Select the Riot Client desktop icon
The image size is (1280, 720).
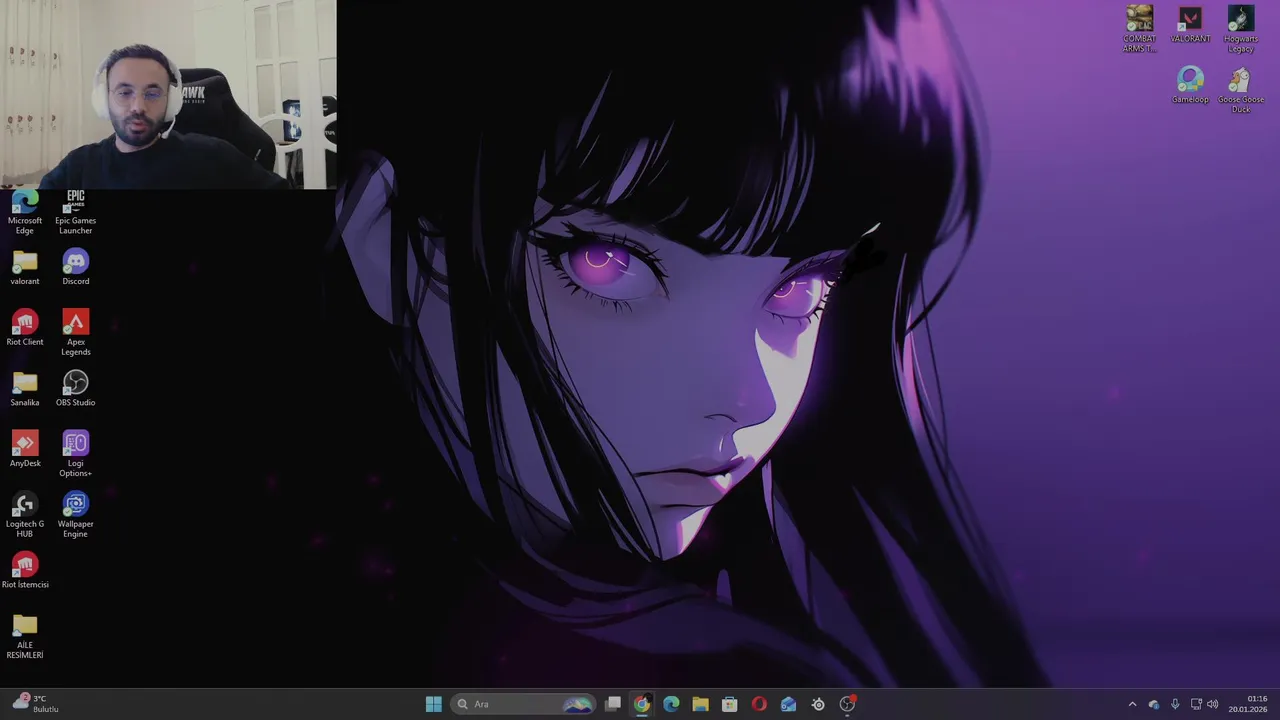(25, 329)
